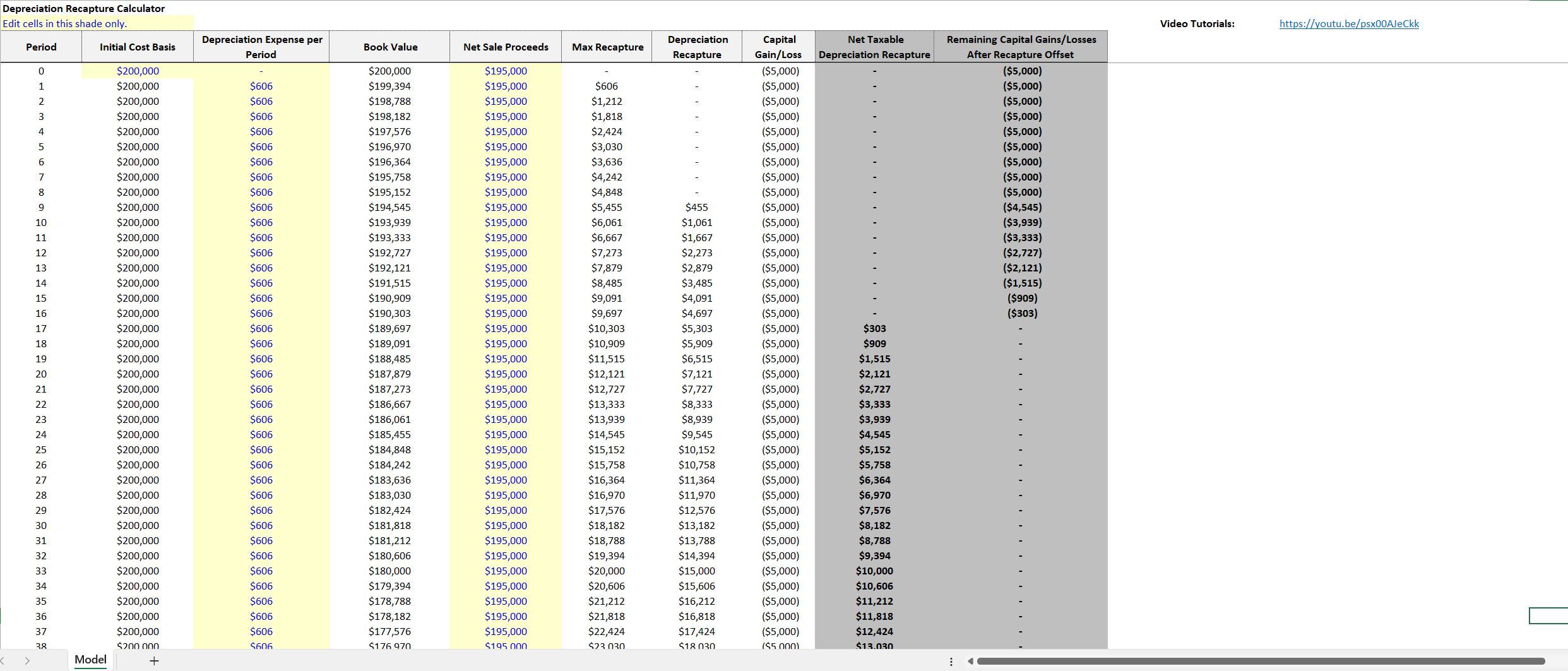Select Book Value $180,000 for period 33
Screen dimensions: 1568x671
coord(390,571)
